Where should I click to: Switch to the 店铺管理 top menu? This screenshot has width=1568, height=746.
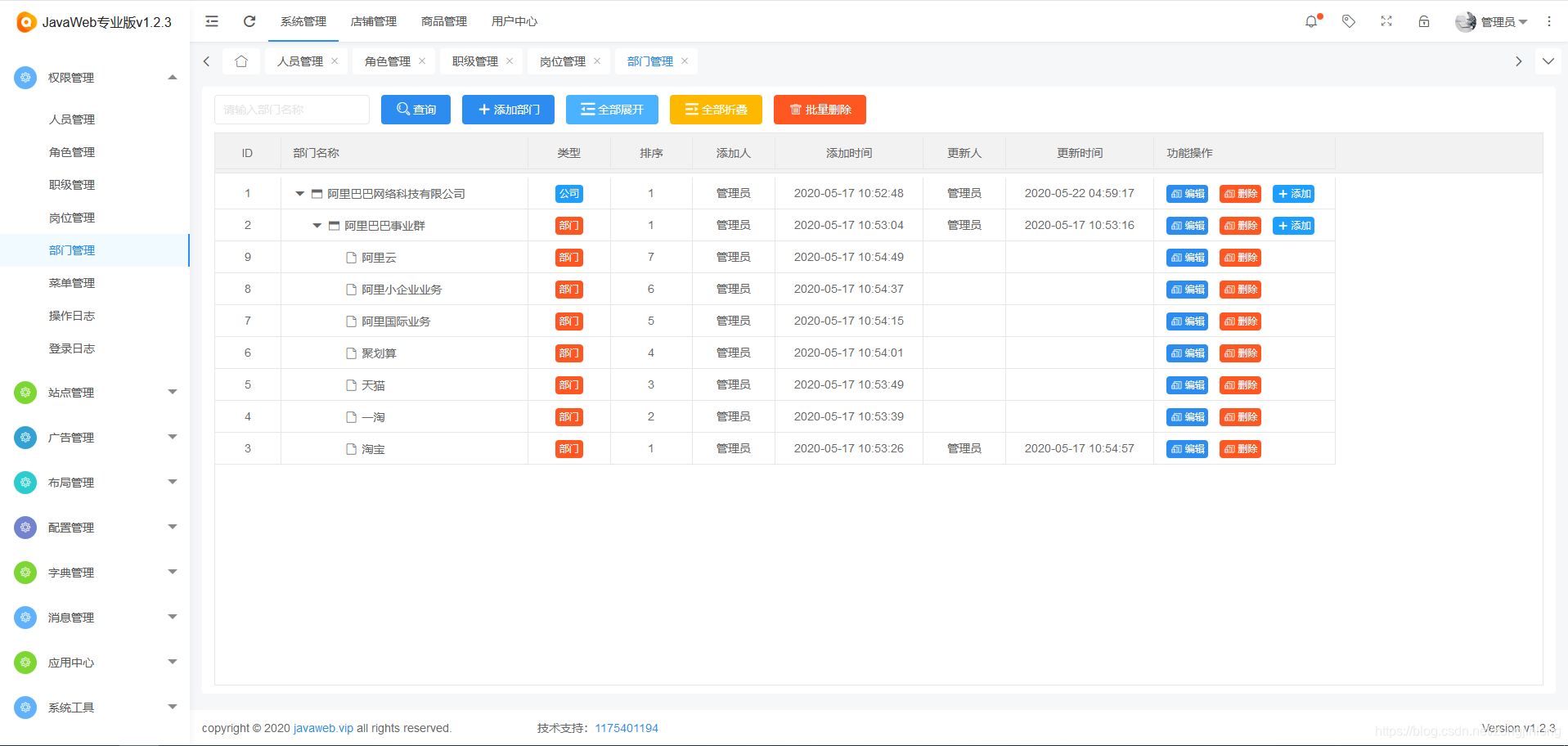(x=374, y=21)
